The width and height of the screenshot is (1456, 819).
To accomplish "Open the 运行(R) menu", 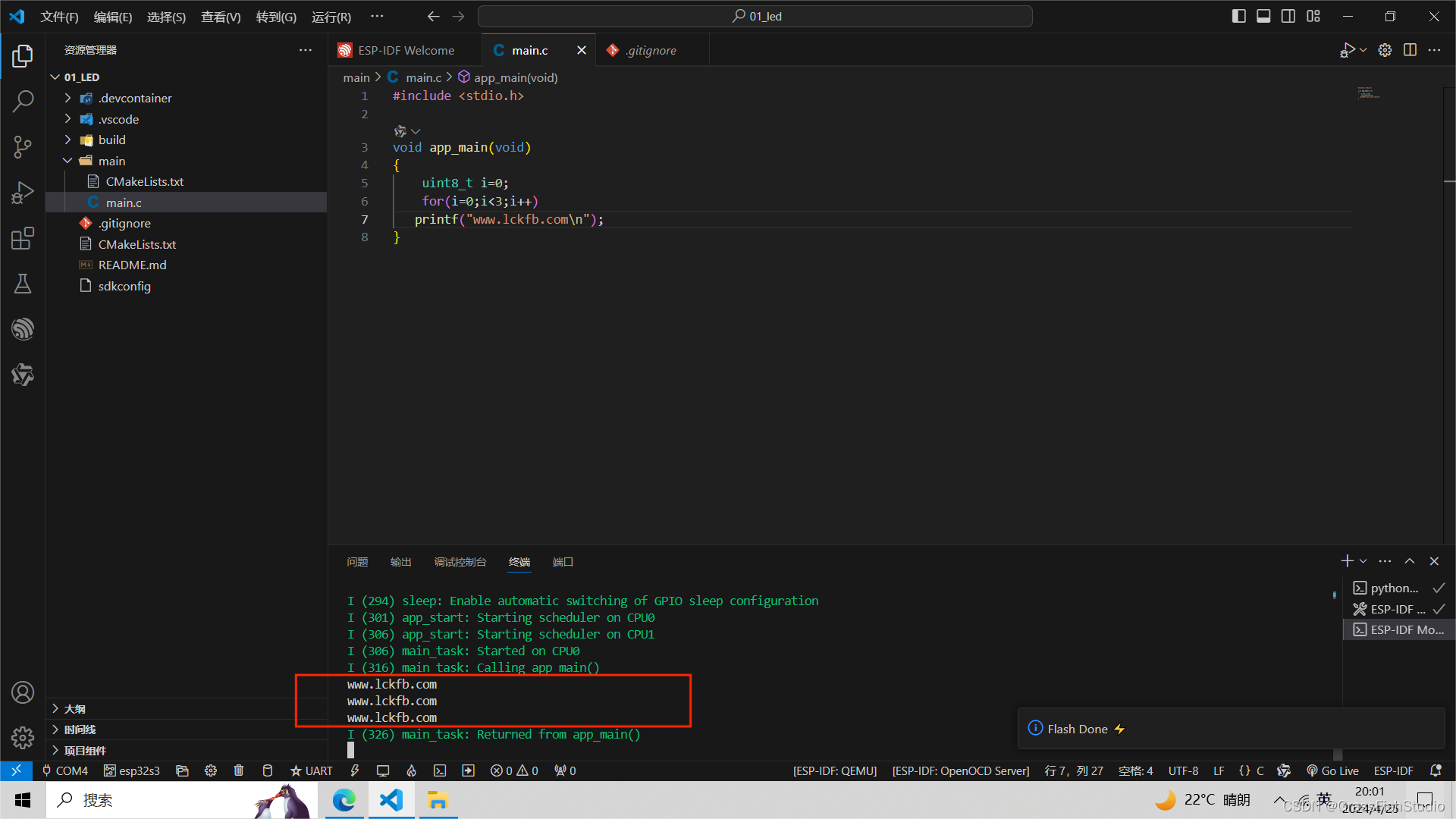I will pyautogui.click(x=331, y=17).
